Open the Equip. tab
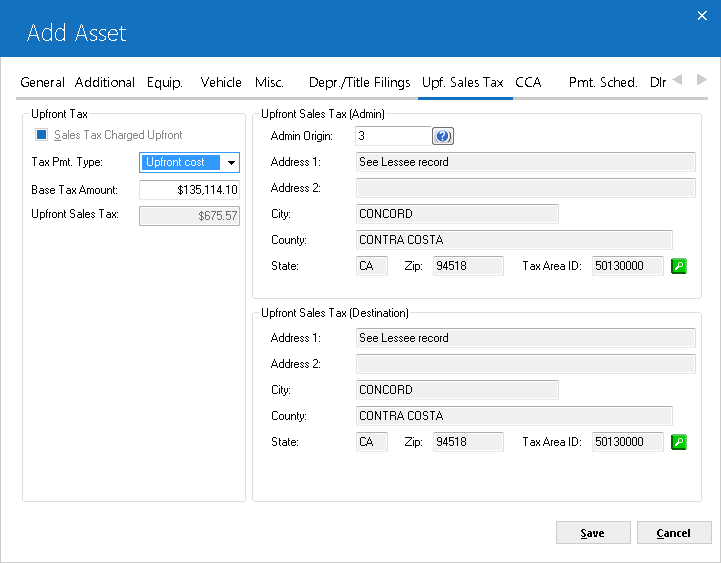 (x=165, y=82)
